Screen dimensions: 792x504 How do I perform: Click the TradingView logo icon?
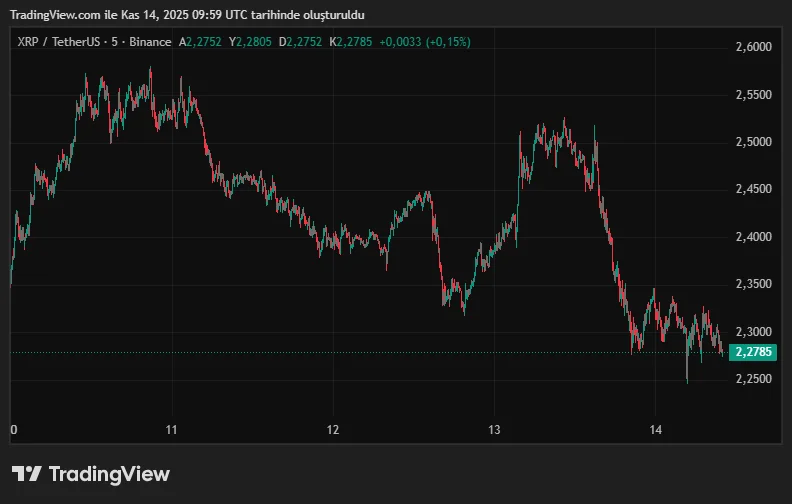[27, 474]
